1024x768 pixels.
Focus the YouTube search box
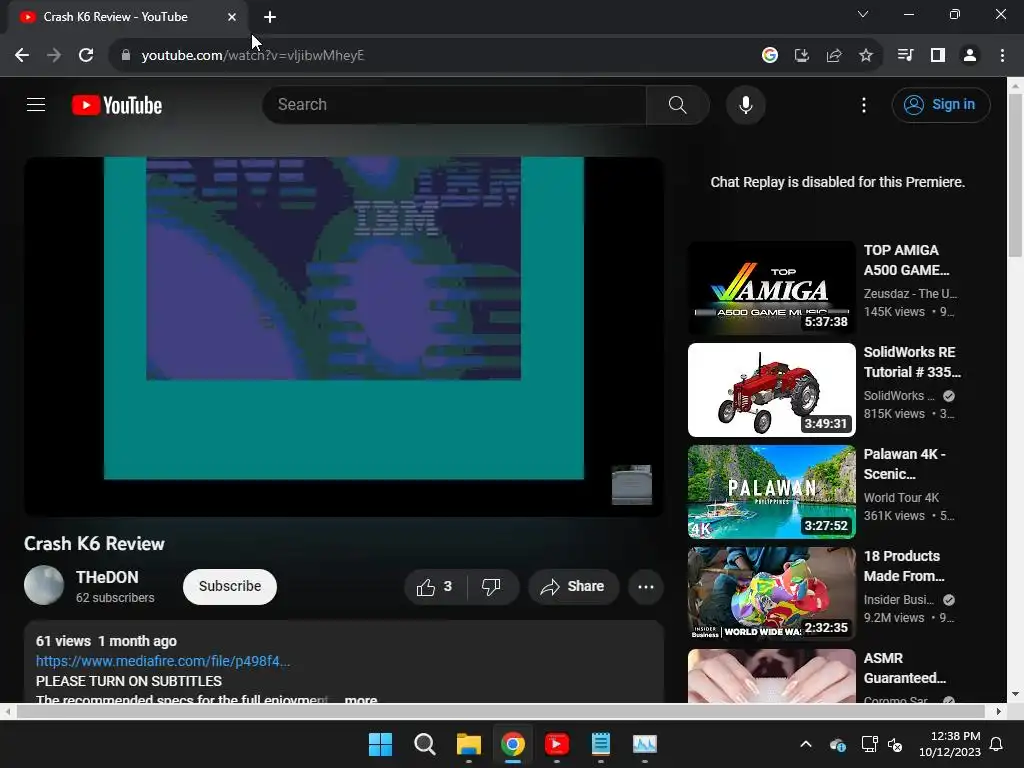click(x=455, y=104)
